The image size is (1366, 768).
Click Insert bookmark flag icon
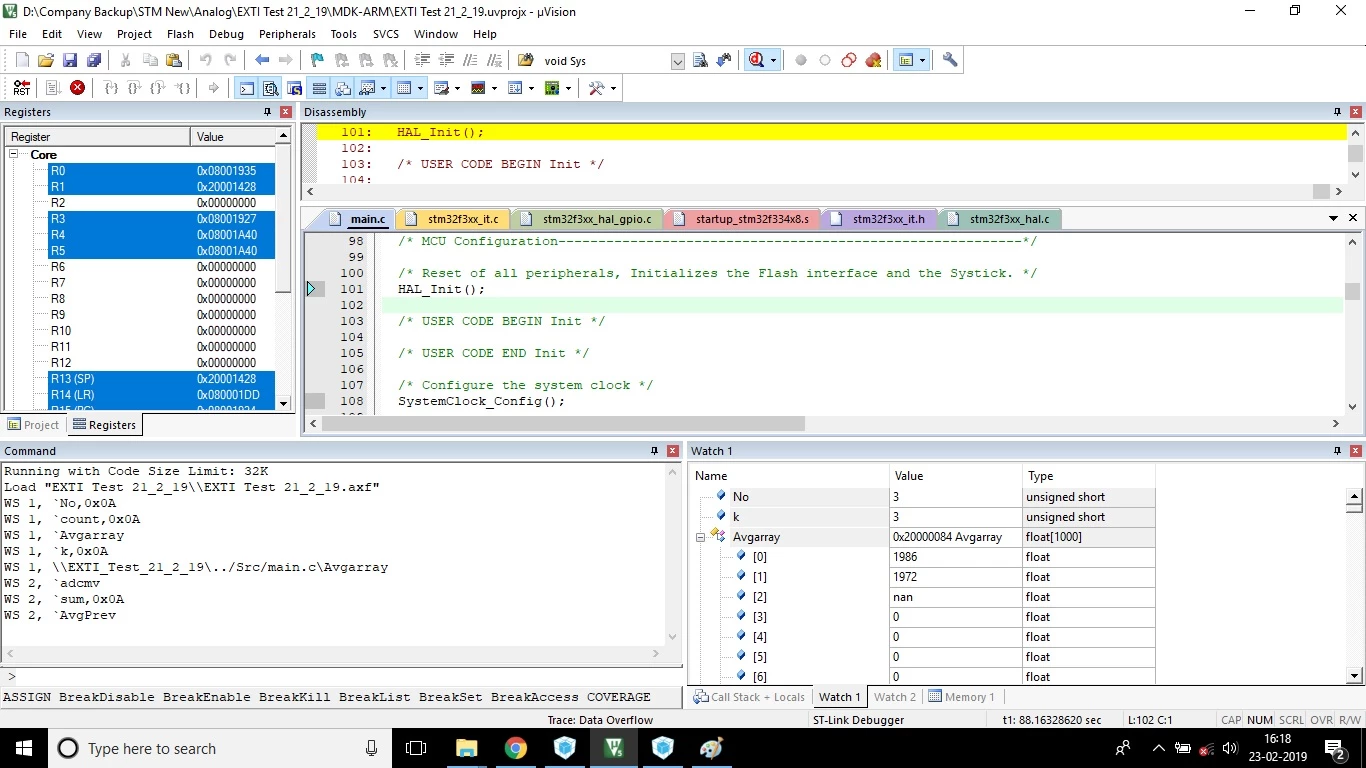(x=317, y=60)
